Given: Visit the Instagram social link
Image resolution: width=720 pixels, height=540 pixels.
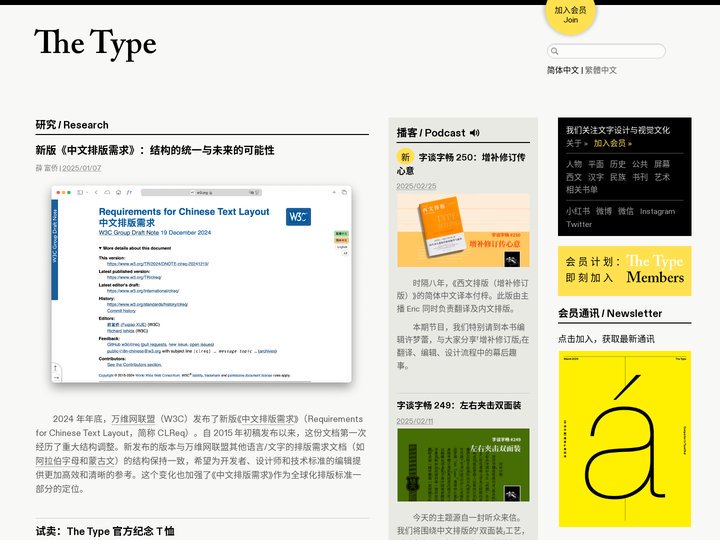Looking at the screenshot, I should (658, 212).
